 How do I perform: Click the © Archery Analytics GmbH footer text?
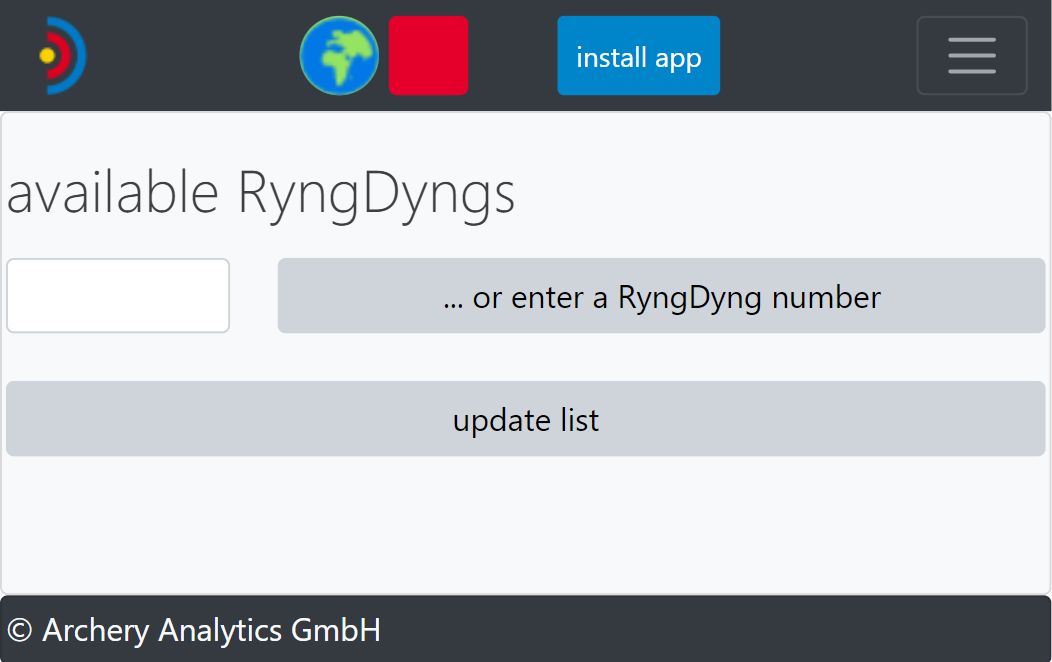click(x=194, y=630)
